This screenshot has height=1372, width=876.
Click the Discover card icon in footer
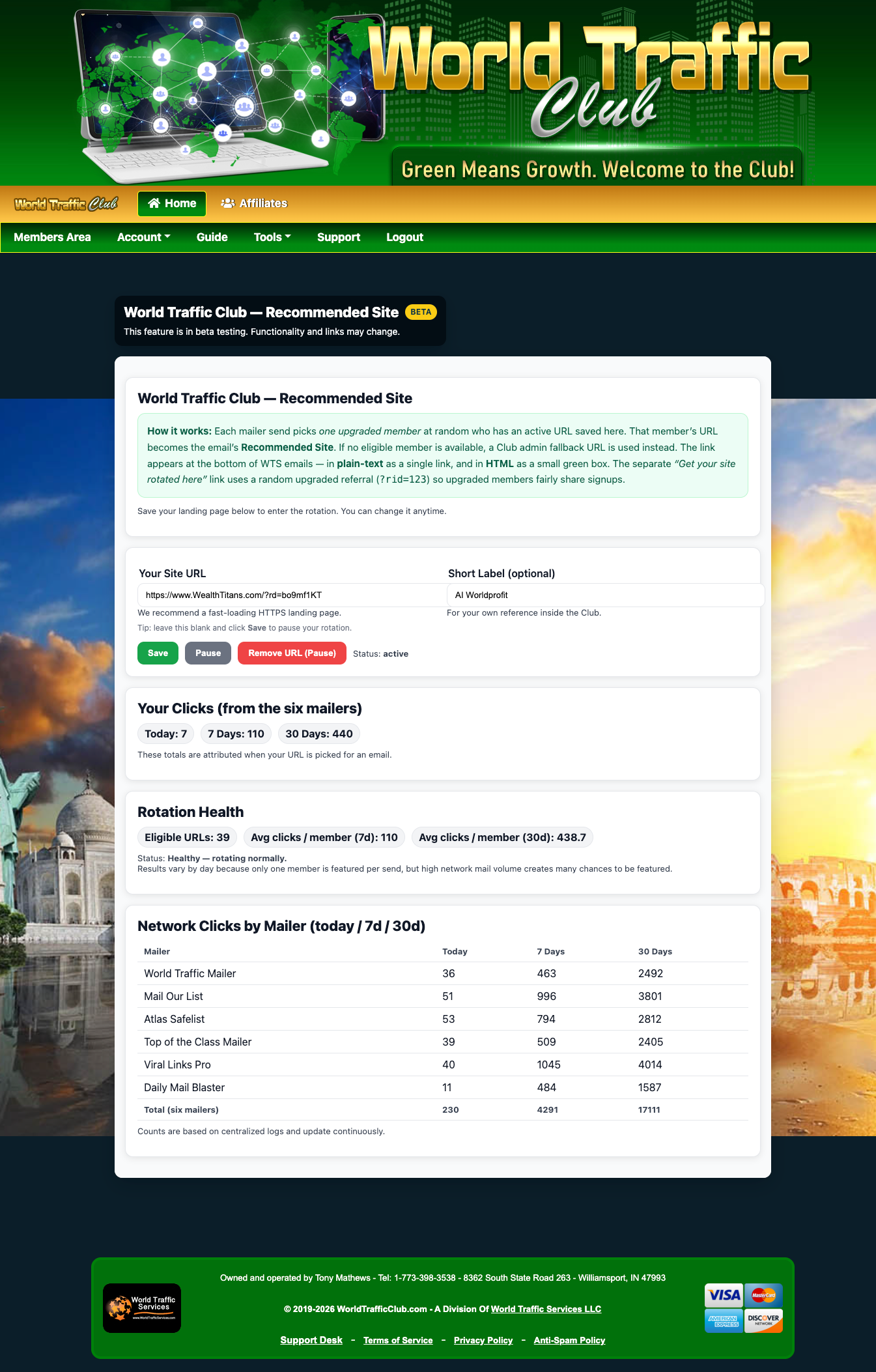click(763, 1321)
